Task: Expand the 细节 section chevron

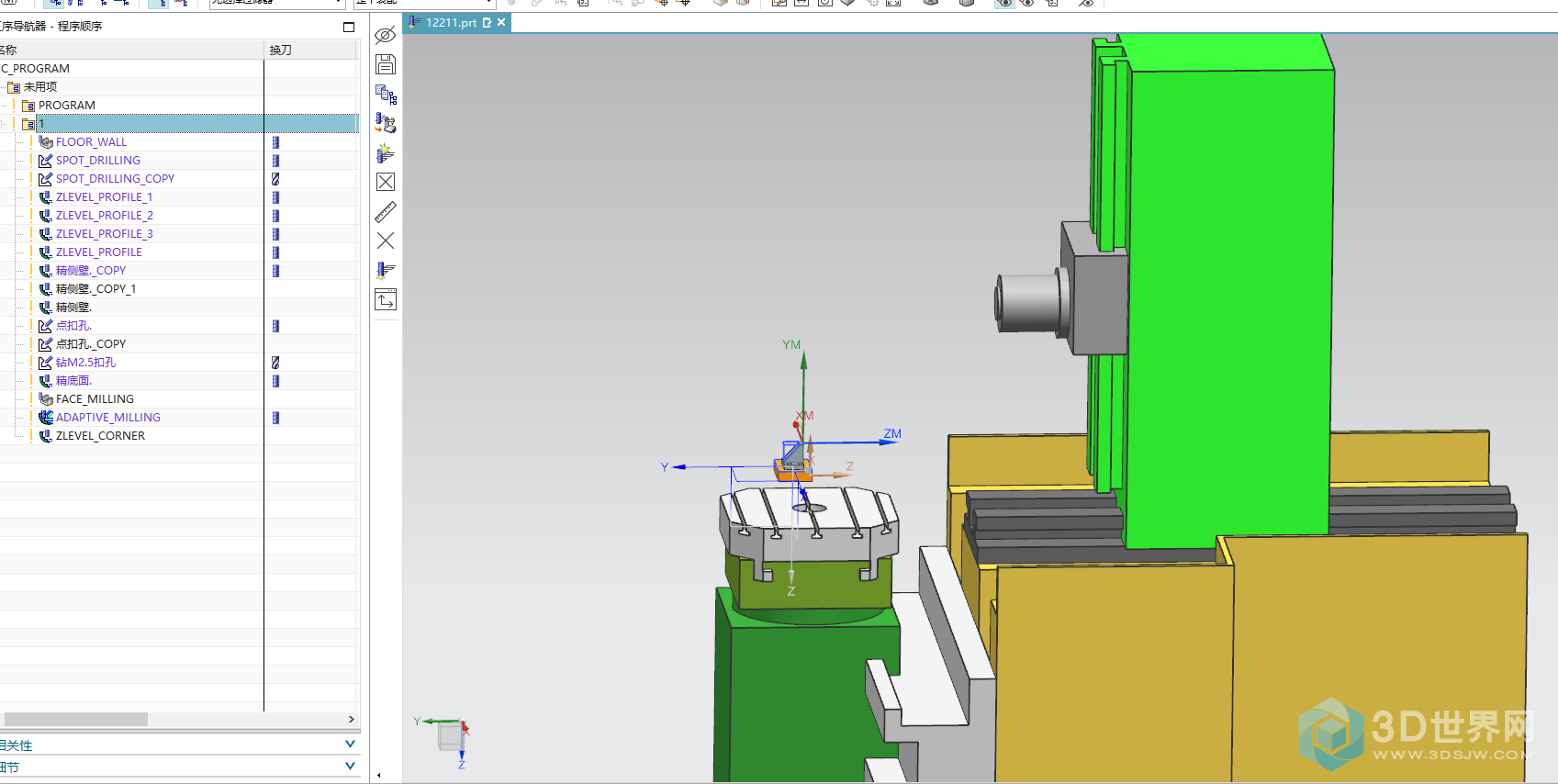Action: 350,767
